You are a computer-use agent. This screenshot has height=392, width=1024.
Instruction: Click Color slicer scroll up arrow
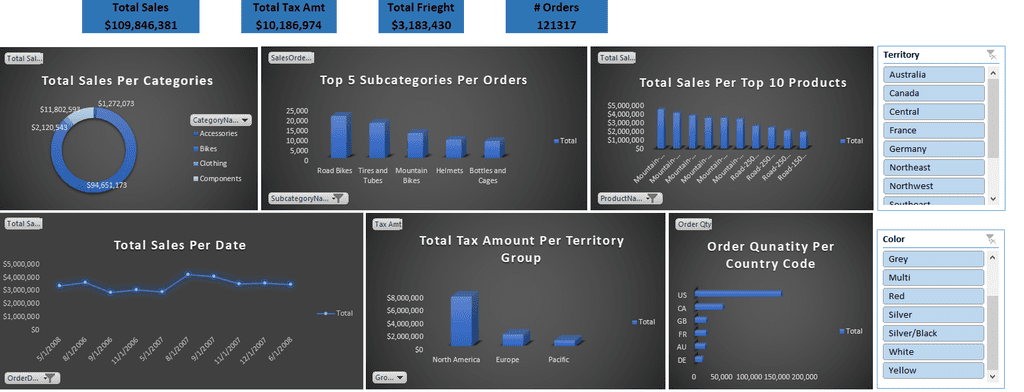tap(993, 257)
